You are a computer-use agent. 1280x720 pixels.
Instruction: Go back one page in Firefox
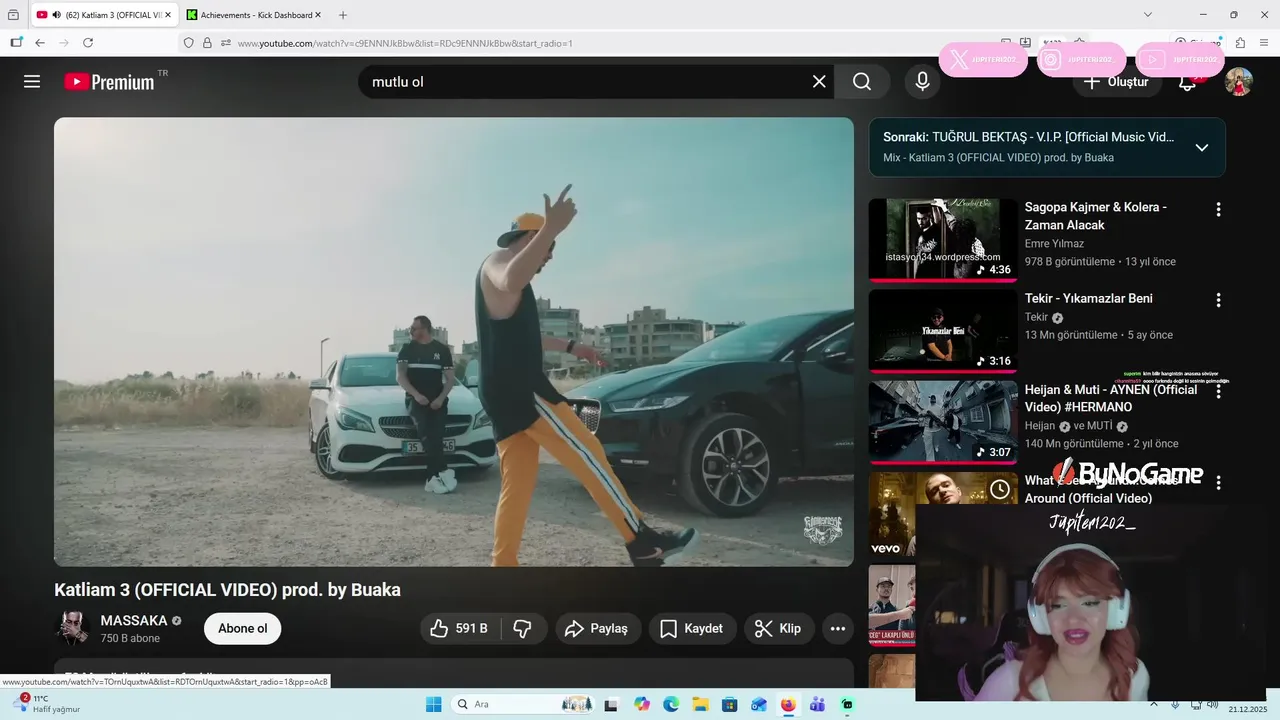(40, 43)
